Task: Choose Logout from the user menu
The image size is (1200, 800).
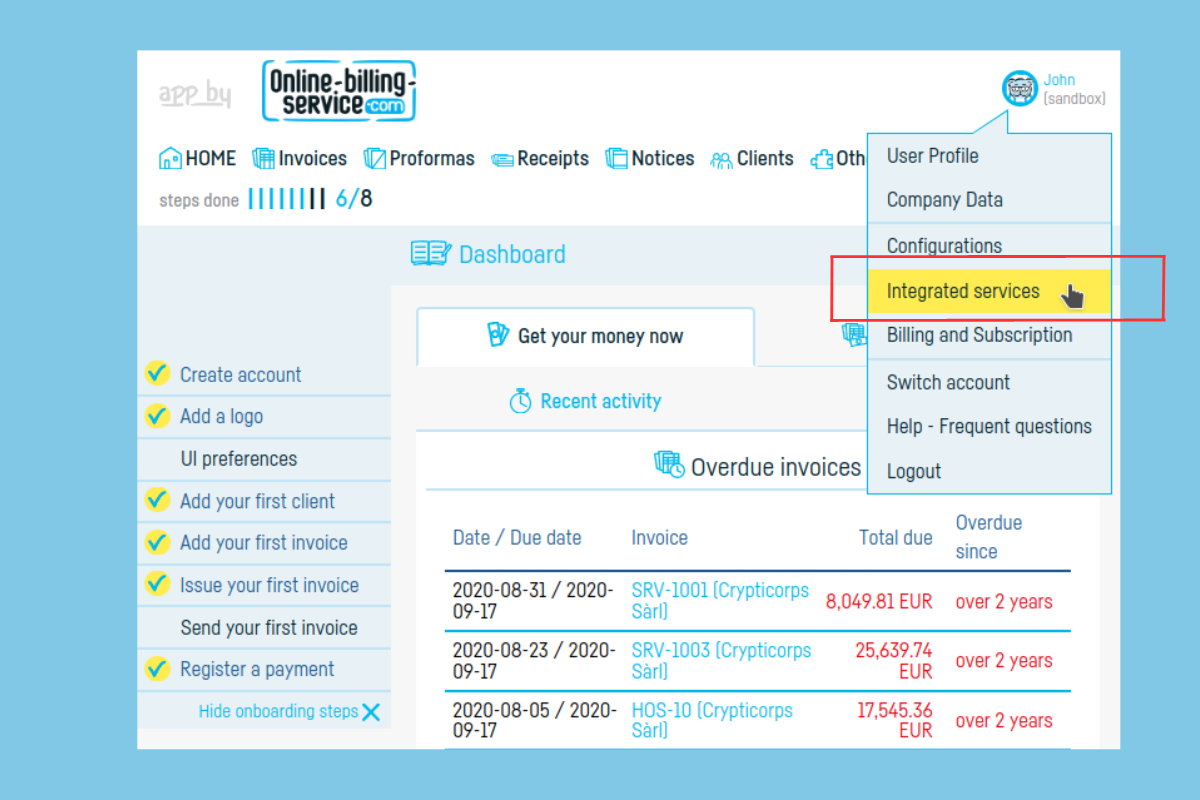Action: pos(914,471)
